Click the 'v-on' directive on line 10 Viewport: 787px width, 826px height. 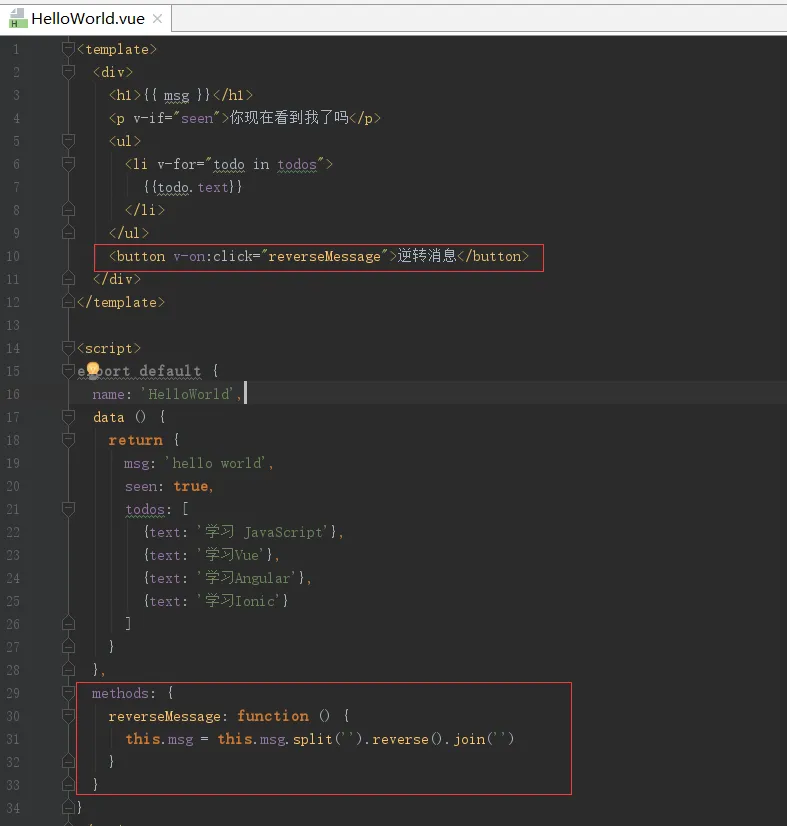point(190,256)
